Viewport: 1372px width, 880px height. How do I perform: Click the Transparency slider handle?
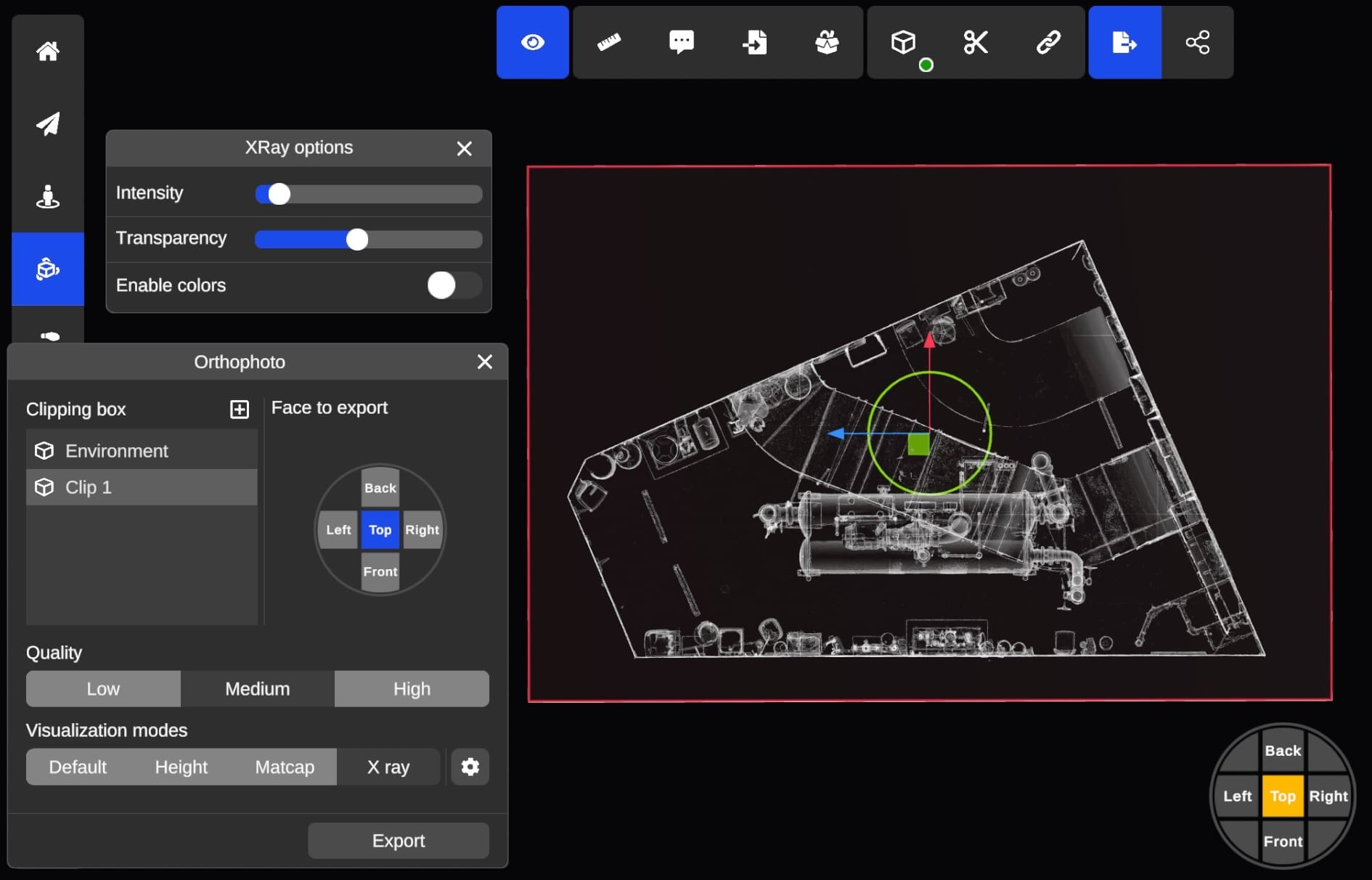pos(357,239)
